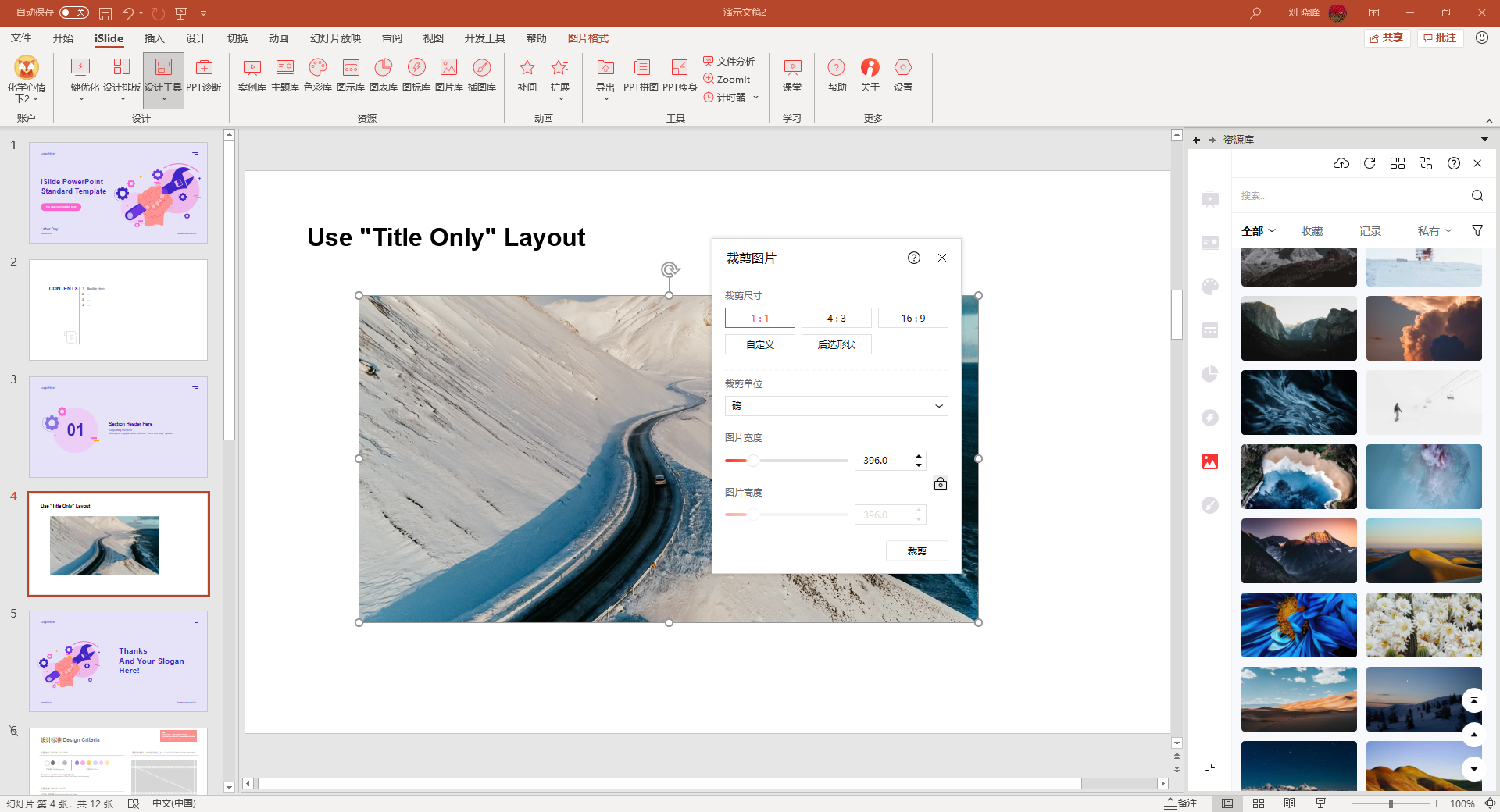
Task: Open the 全部 category dropdown
Action: pyautogui.click(x=1259, y=231)
